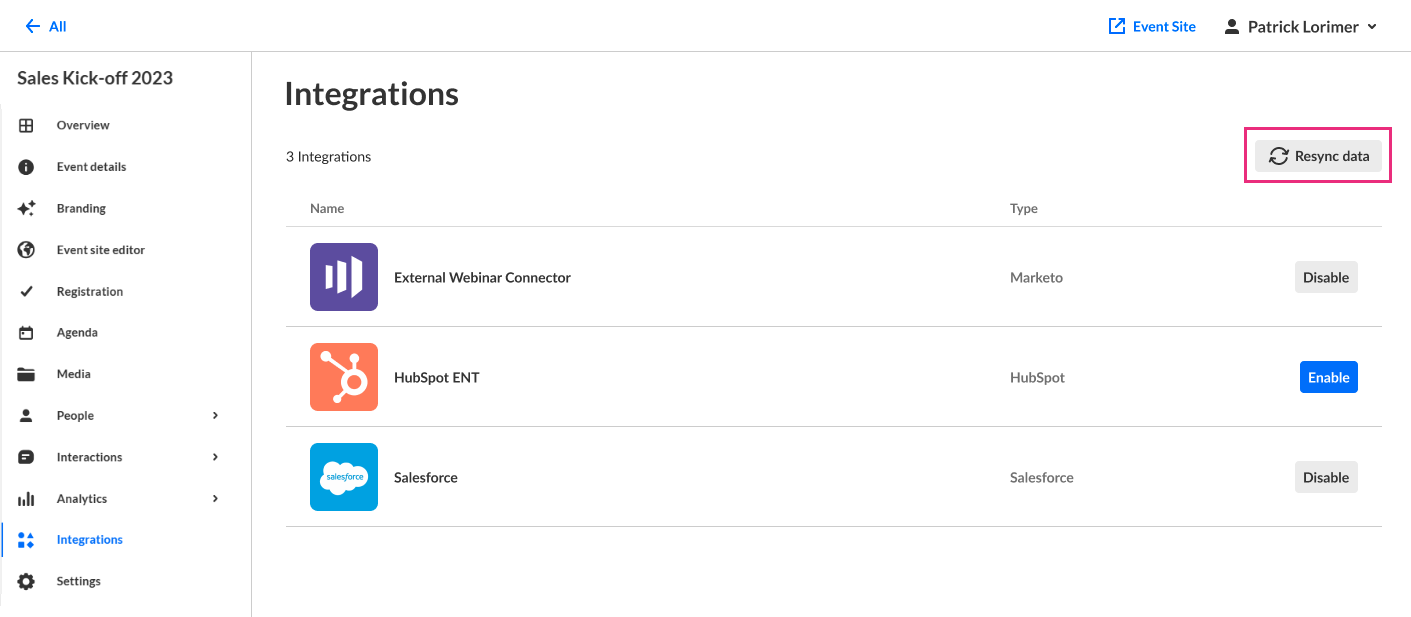Click the Agenda calendar icon
Screen dimensions: 1411x617
pos(27,333)
